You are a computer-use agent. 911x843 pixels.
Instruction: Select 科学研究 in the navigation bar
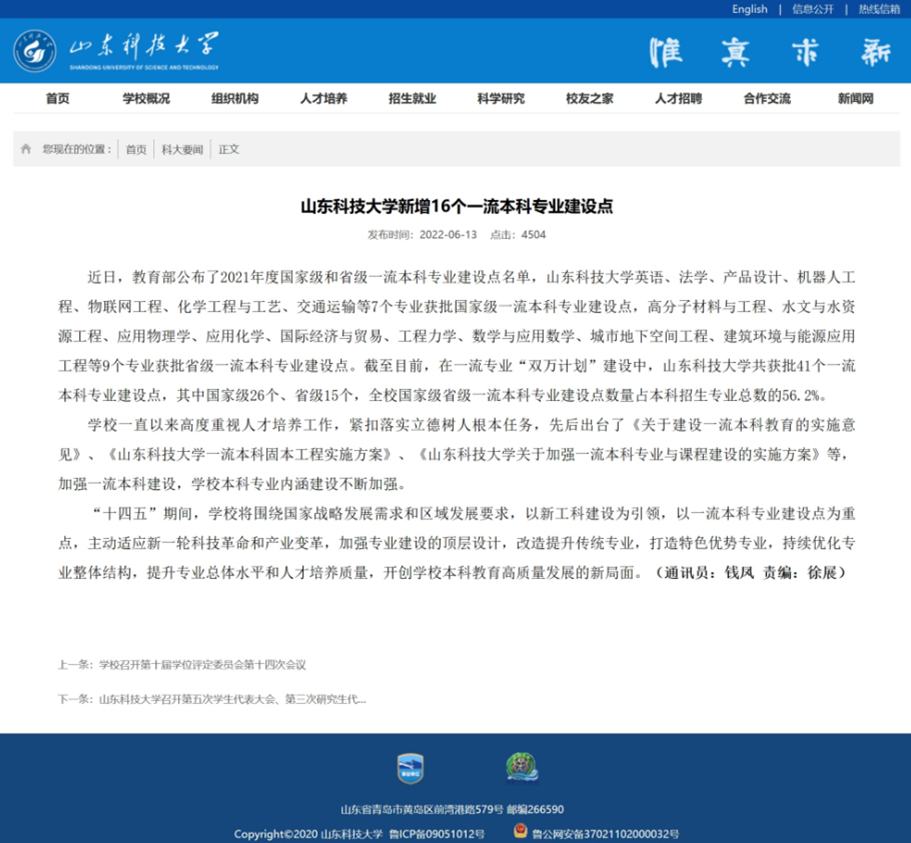500,98
